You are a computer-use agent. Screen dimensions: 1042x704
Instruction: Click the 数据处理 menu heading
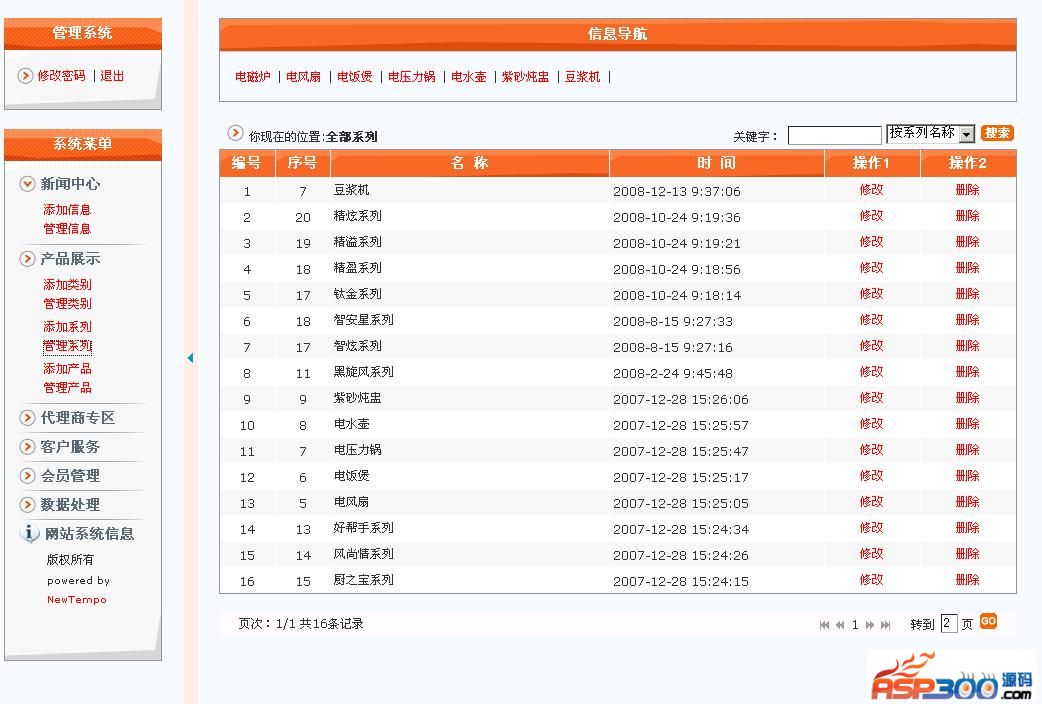click(x=70, y=505)
